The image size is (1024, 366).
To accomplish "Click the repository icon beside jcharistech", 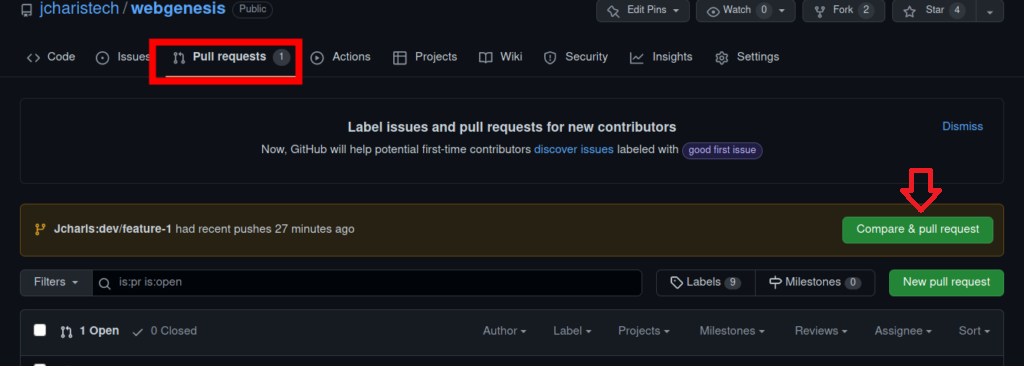I will tap(27, 10).
